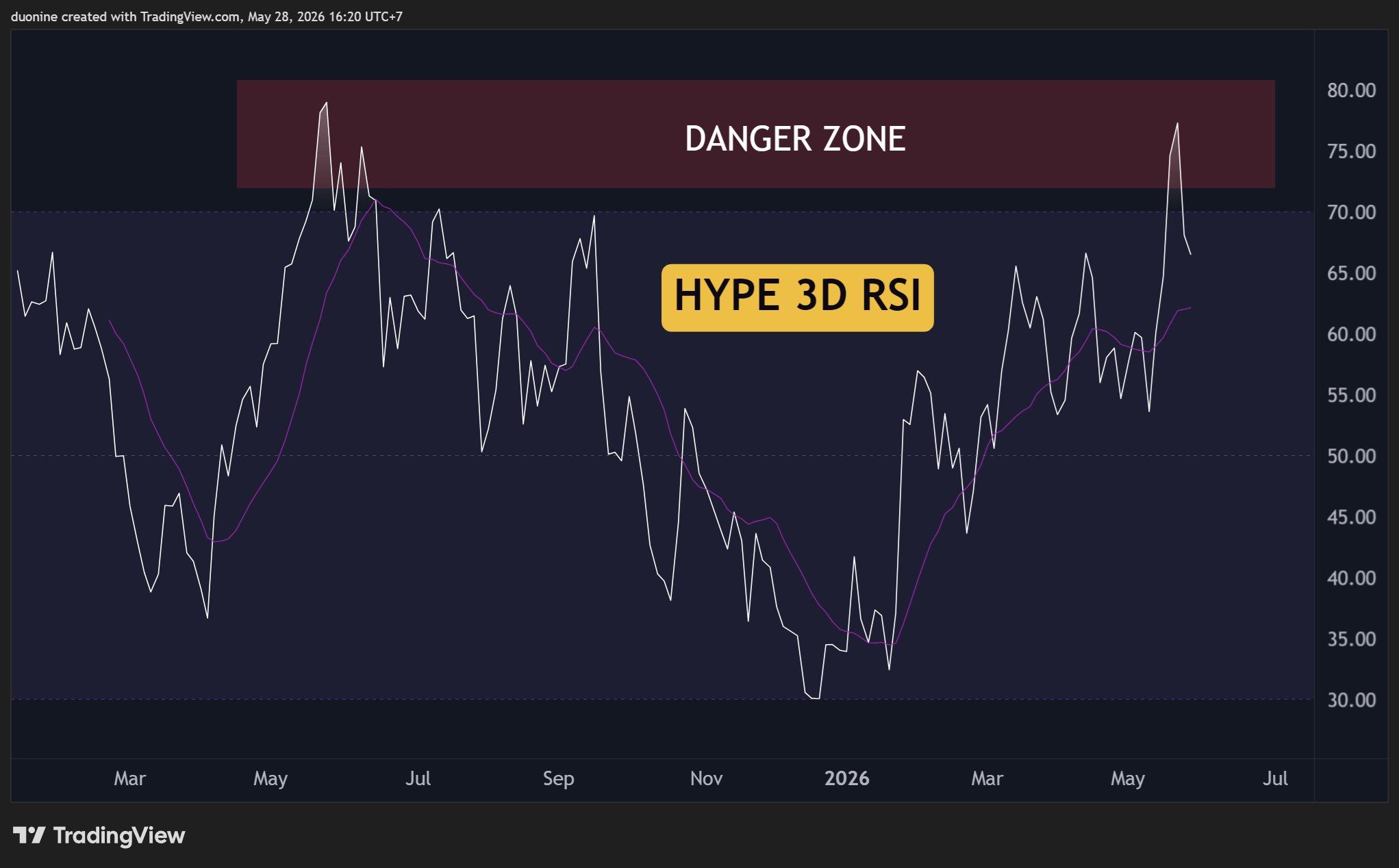Click the TradingView wordmark text

[x=119, y=835]
